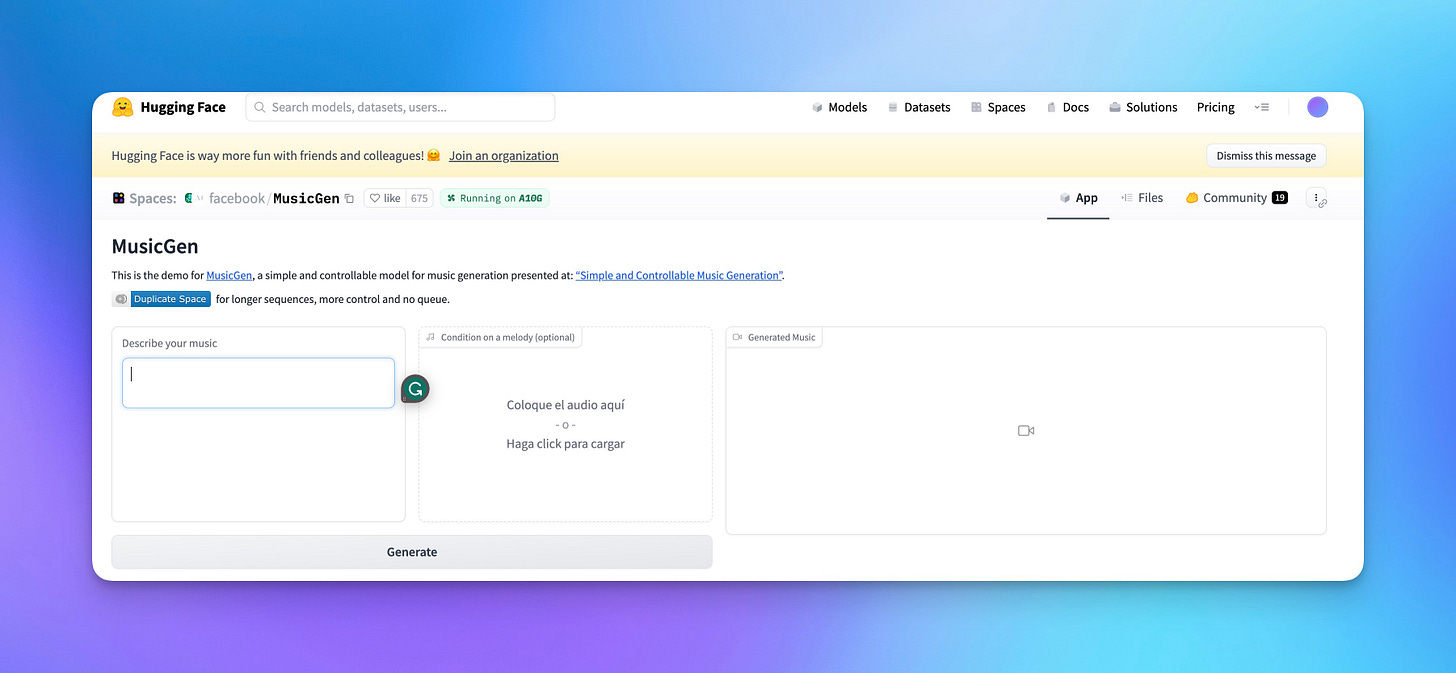
Task: Click the melody upload drop area
Action: (x=565, y=424)
